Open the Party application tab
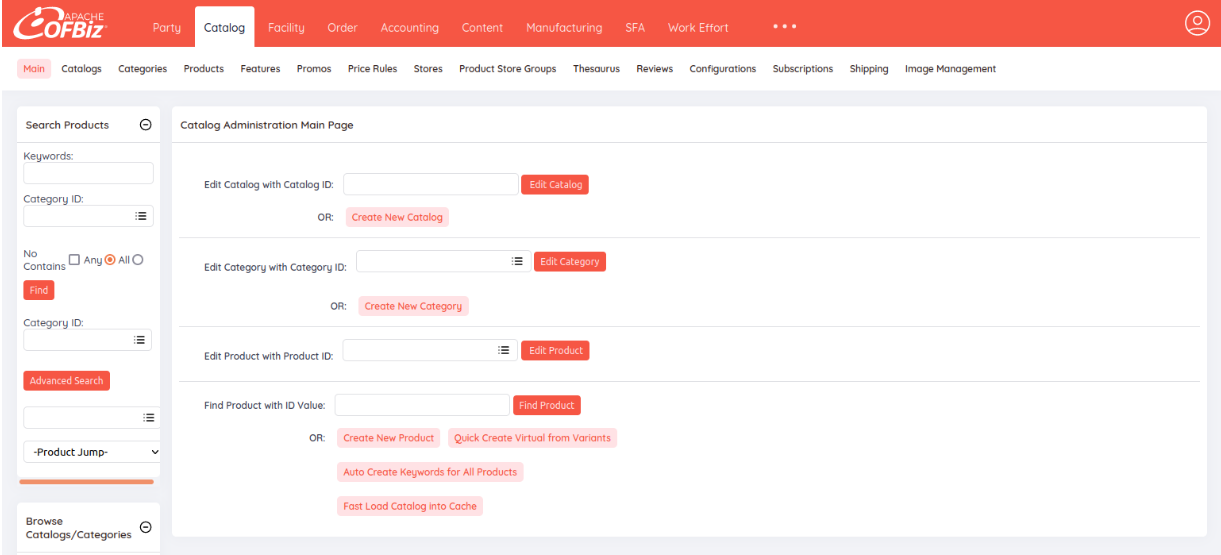1221x555 pixels. click(167, 28)
